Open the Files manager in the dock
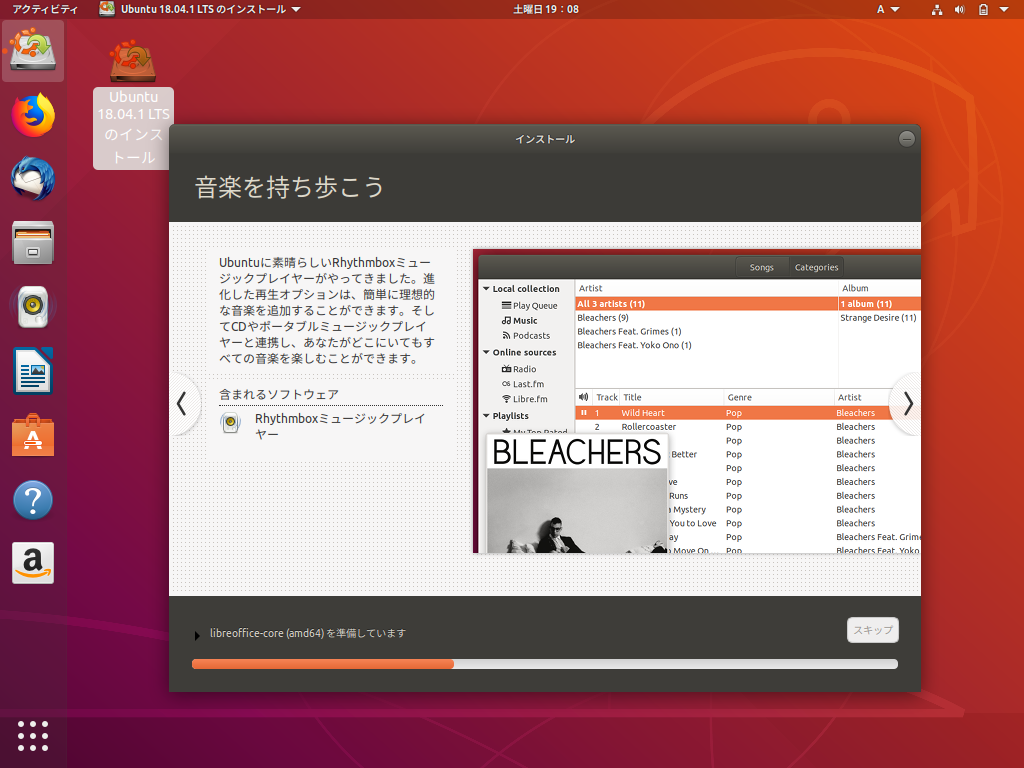 33,243
